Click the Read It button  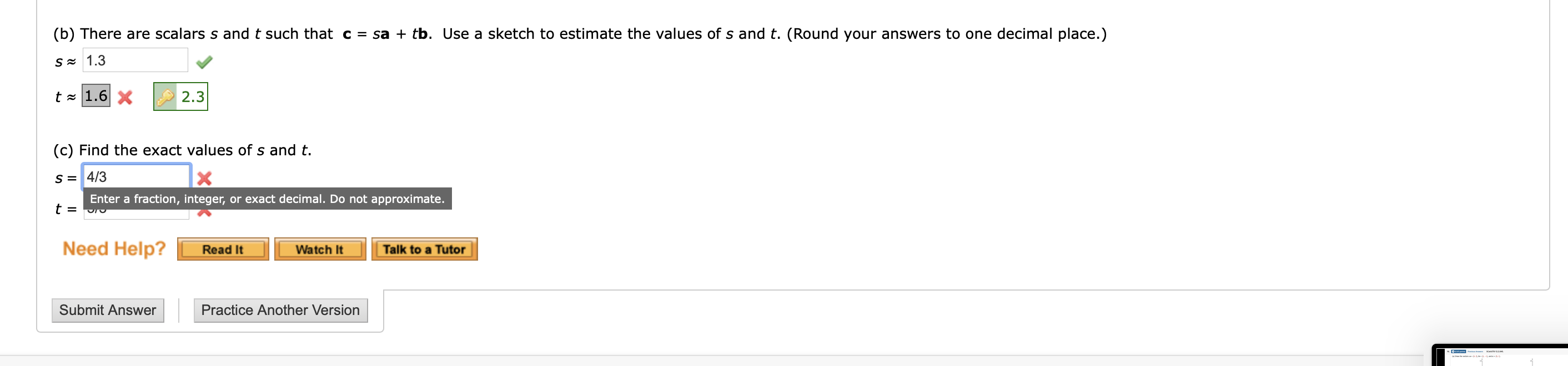coord(222,248)
